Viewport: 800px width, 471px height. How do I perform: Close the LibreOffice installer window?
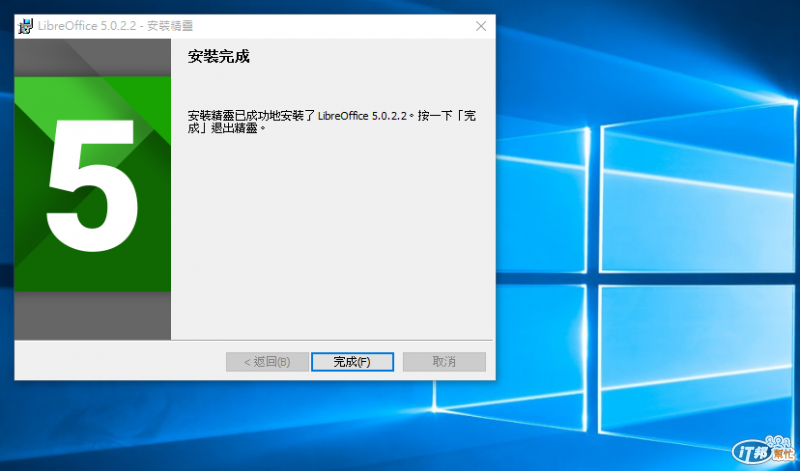point(481,26)
